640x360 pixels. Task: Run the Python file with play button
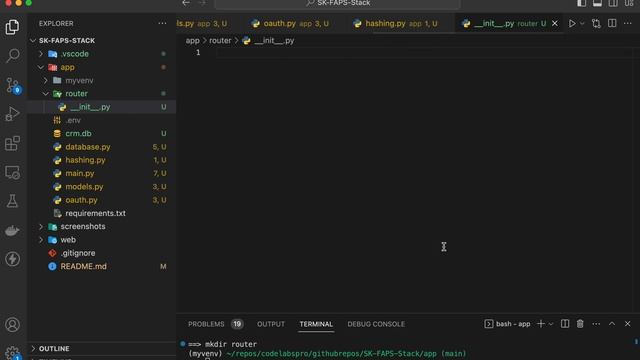click(572, 24)
